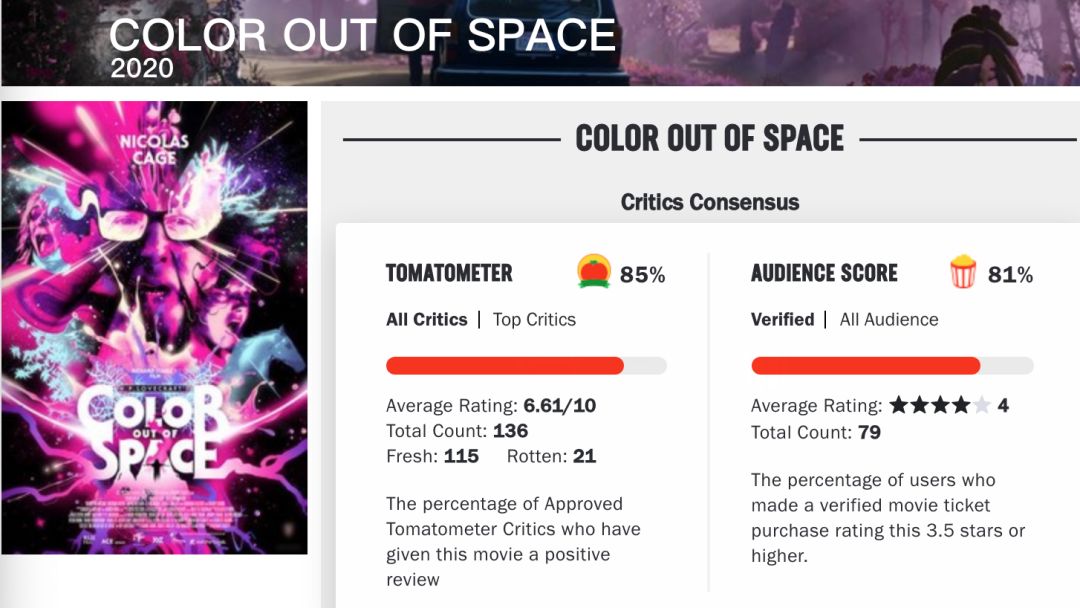Switch to All Audience tab
This screenshot has height=608, width=1080.
[x=889, y=320]
